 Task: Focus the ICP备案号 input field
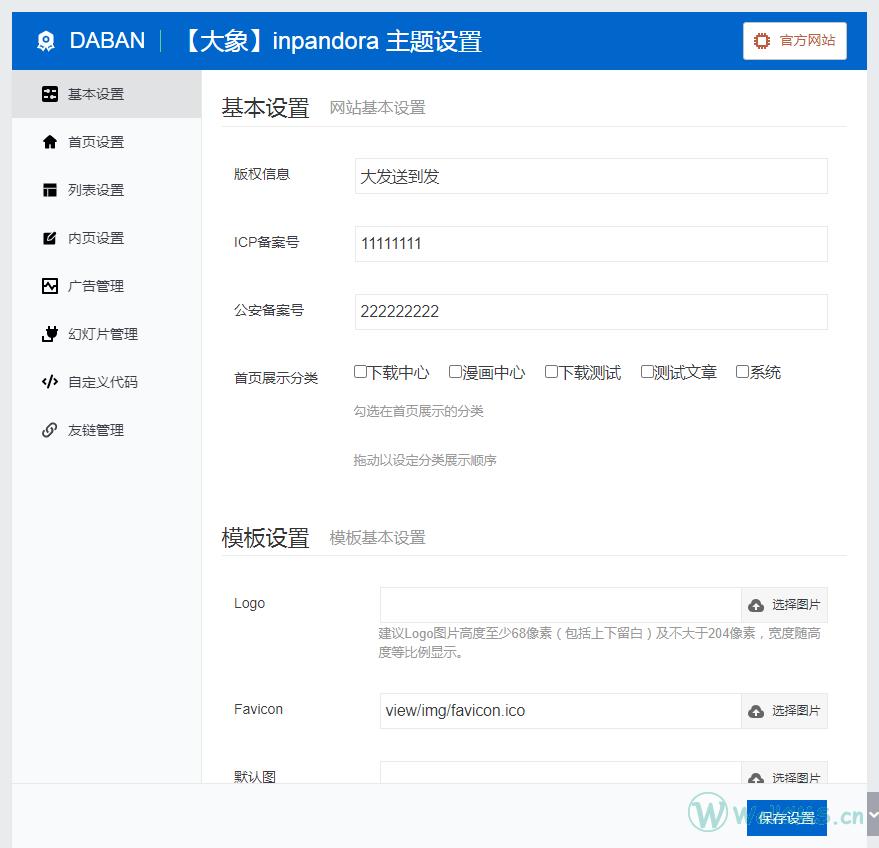point(591,244)
